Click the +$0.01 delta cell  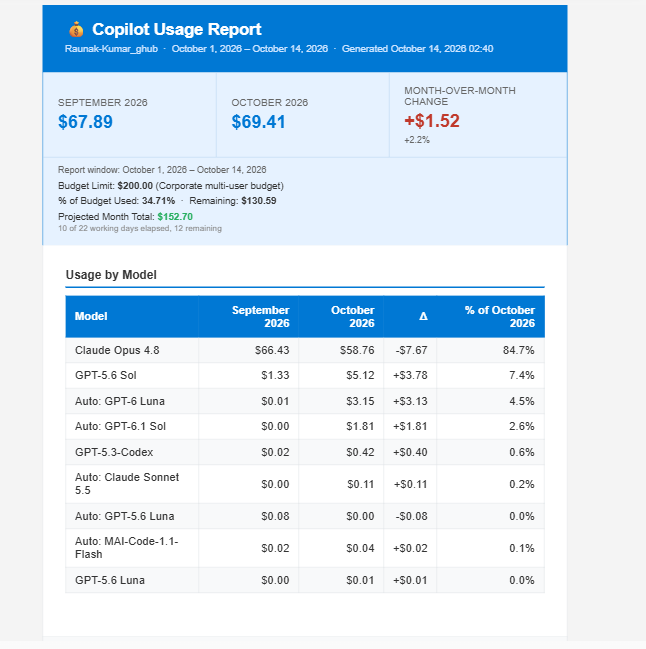(x=410, y=580)
